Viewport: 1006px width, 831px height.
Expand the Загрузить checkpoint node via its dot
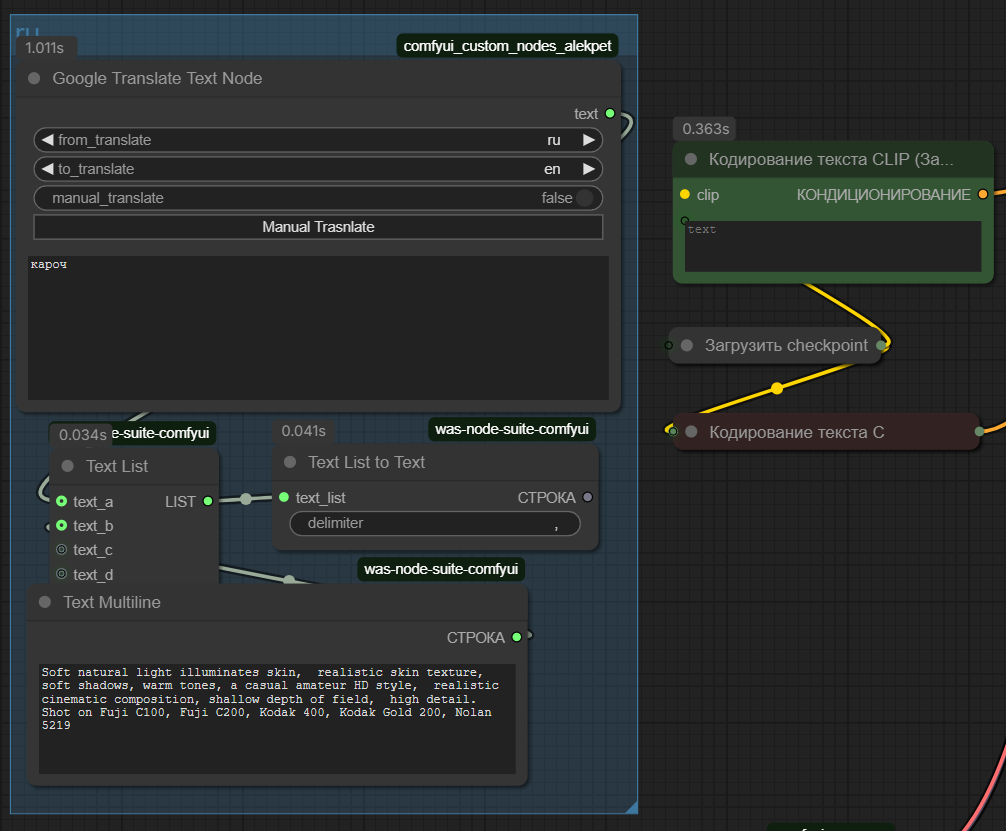(x=687, y=345)
